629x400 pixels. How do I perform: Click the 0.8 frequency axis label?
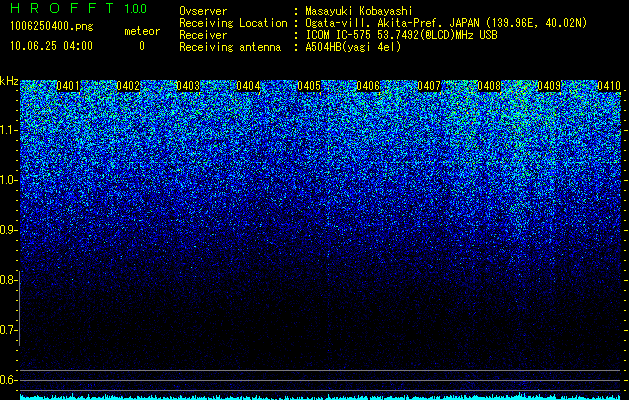coord(8,280)
